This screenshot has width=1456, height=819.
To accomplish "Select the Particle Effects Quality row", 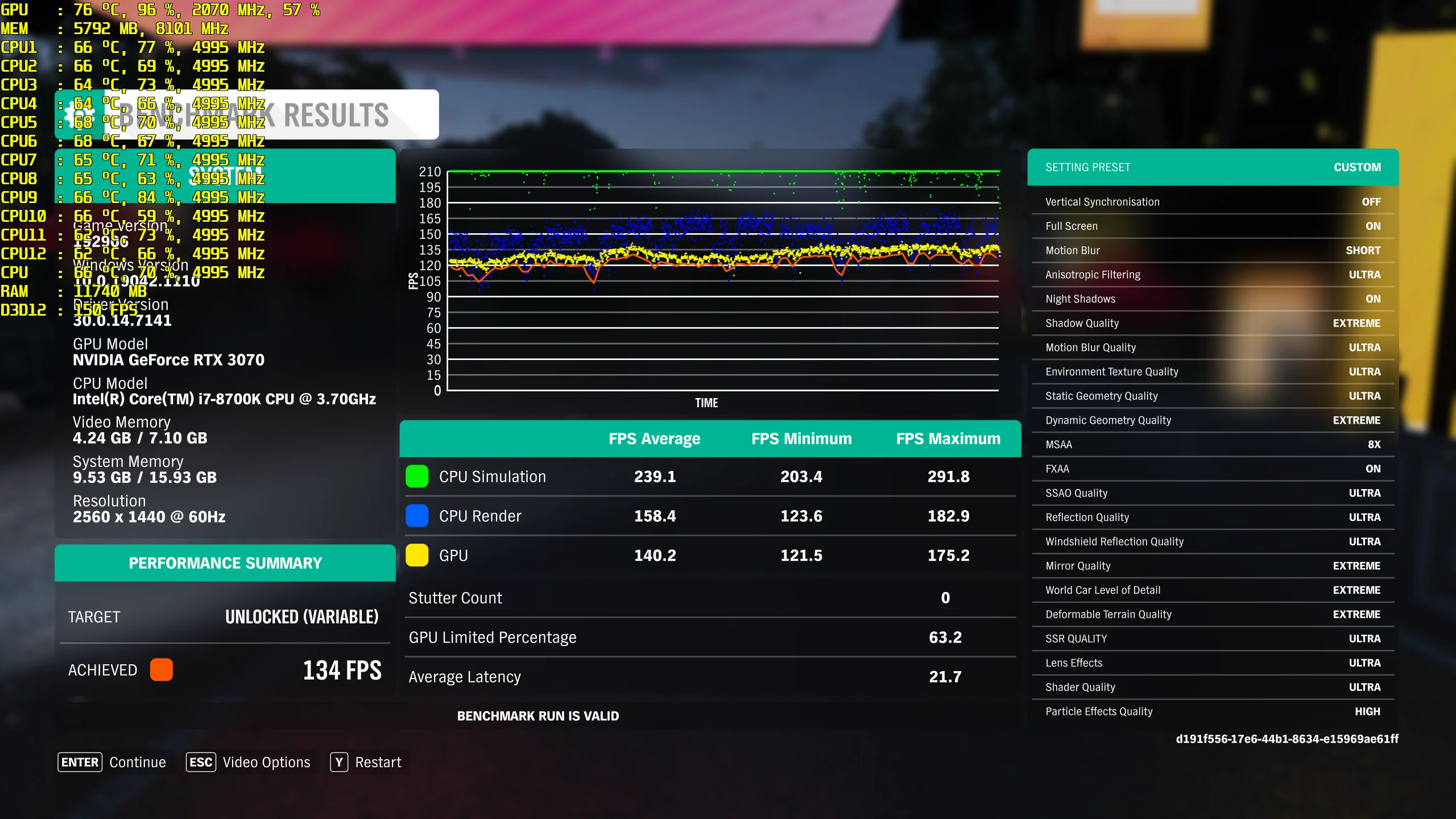I will (1213, 712).
